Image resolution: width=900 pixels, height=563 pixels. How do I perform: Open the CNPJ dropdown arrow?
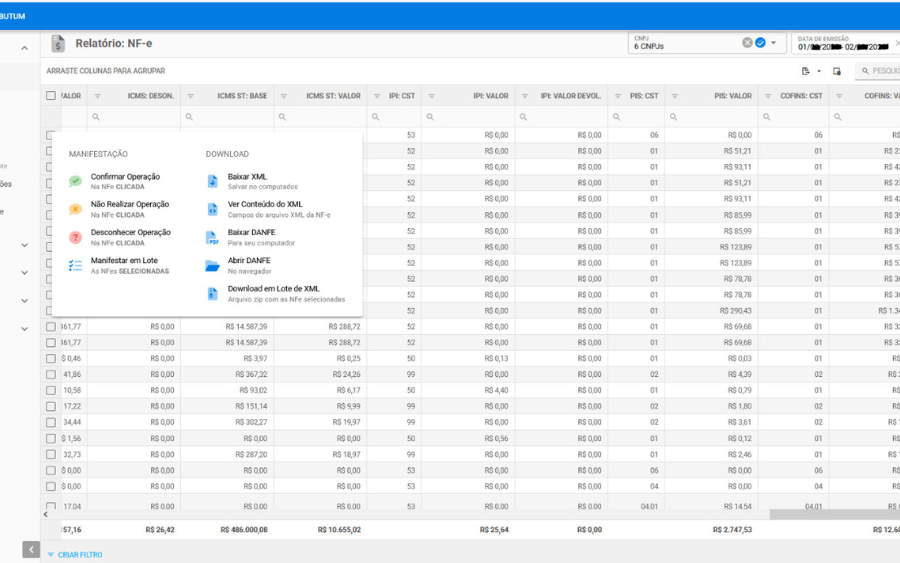pos(773,43)
